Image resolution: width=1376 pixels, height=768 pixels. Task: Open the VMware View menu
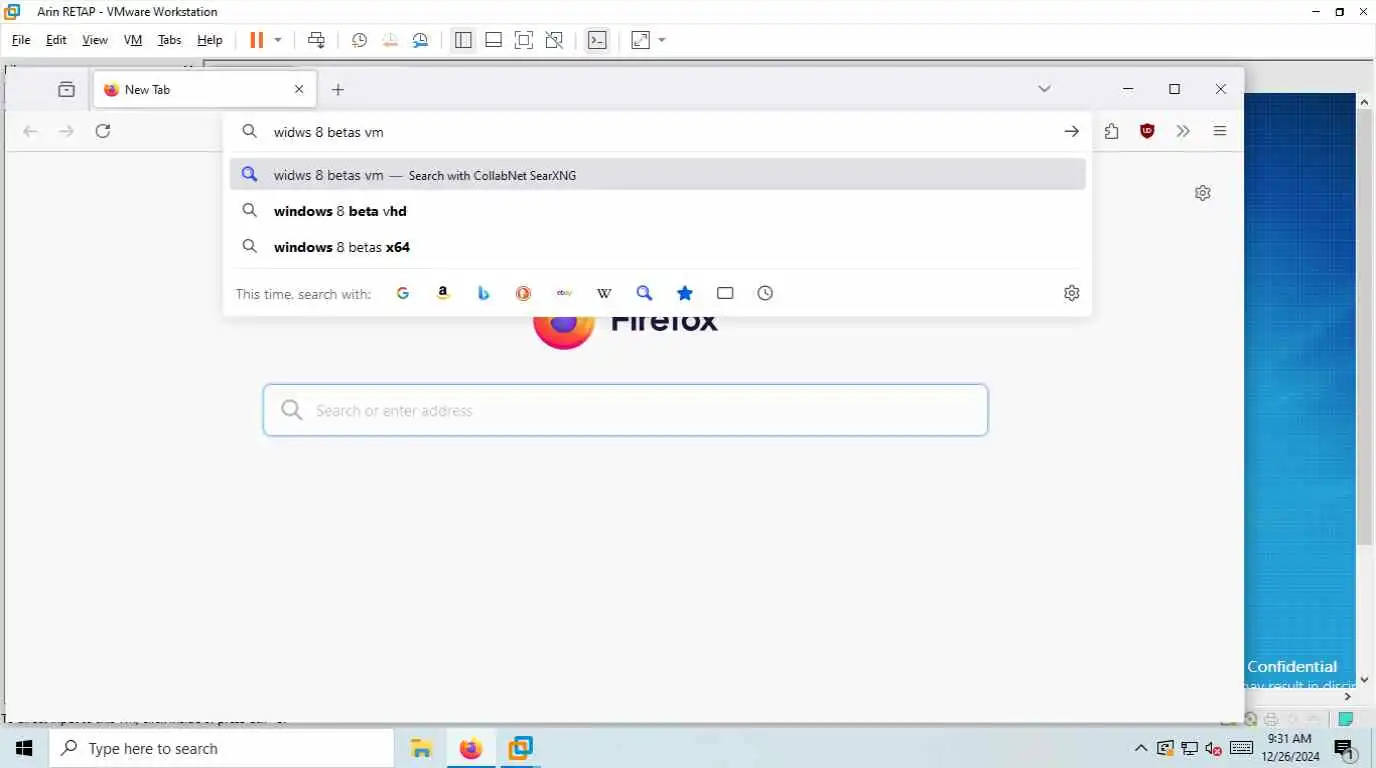95,40
